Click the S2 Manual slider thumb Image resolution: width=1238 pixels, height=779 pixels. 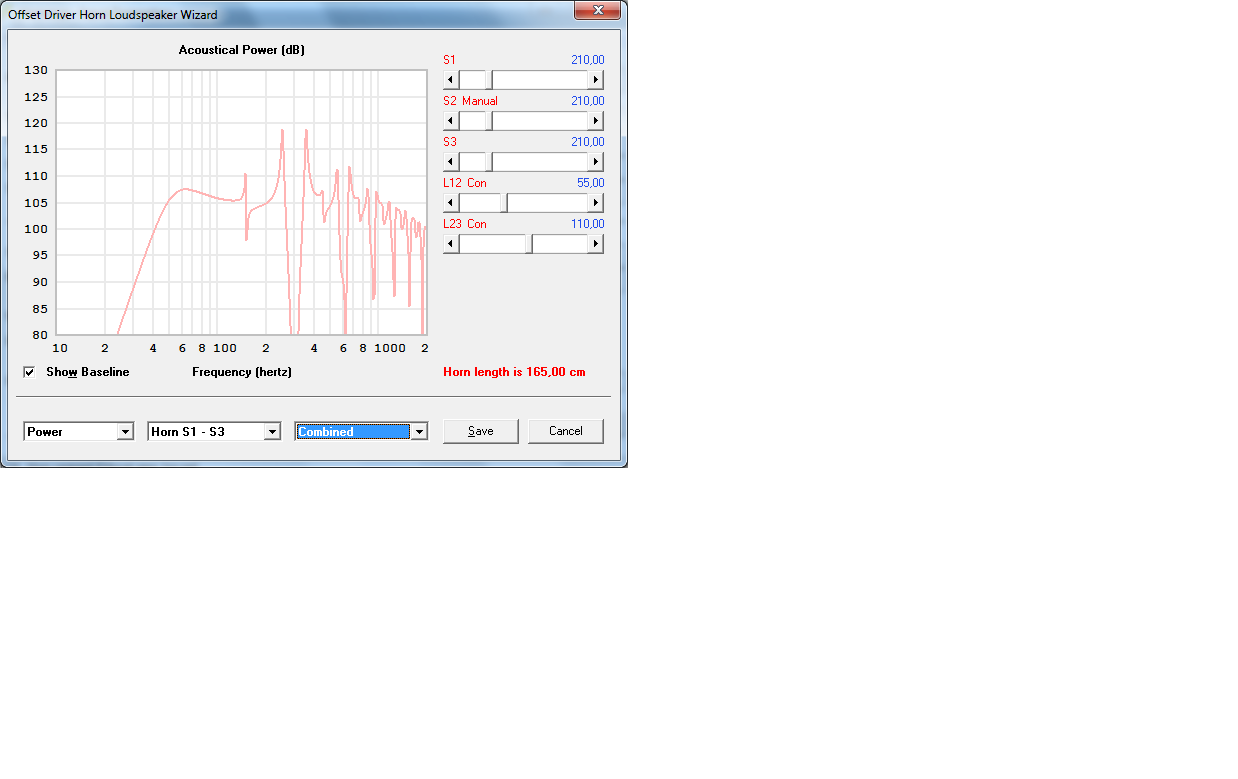tap(489, 121)
